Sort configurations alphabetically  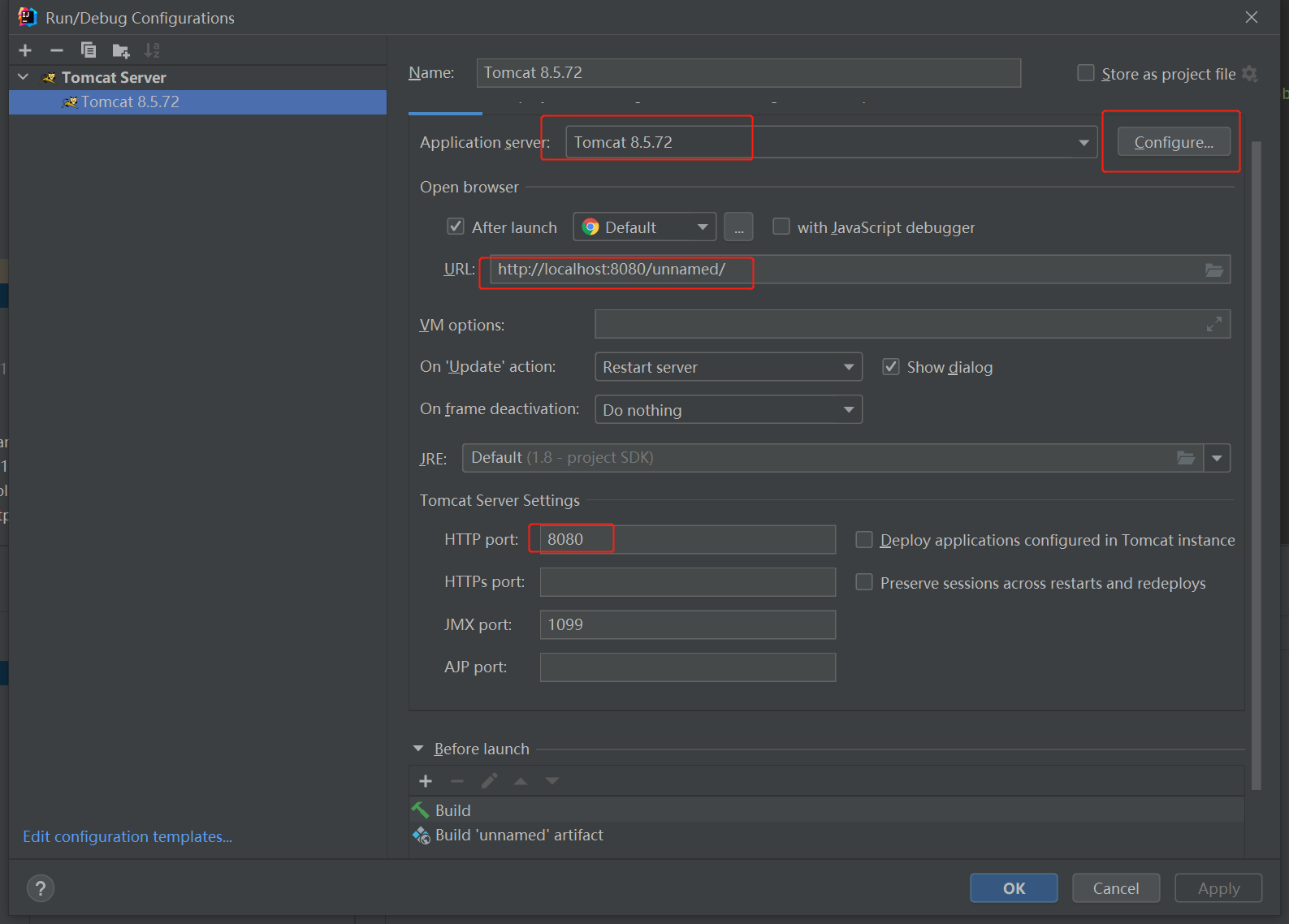(152, 50)
